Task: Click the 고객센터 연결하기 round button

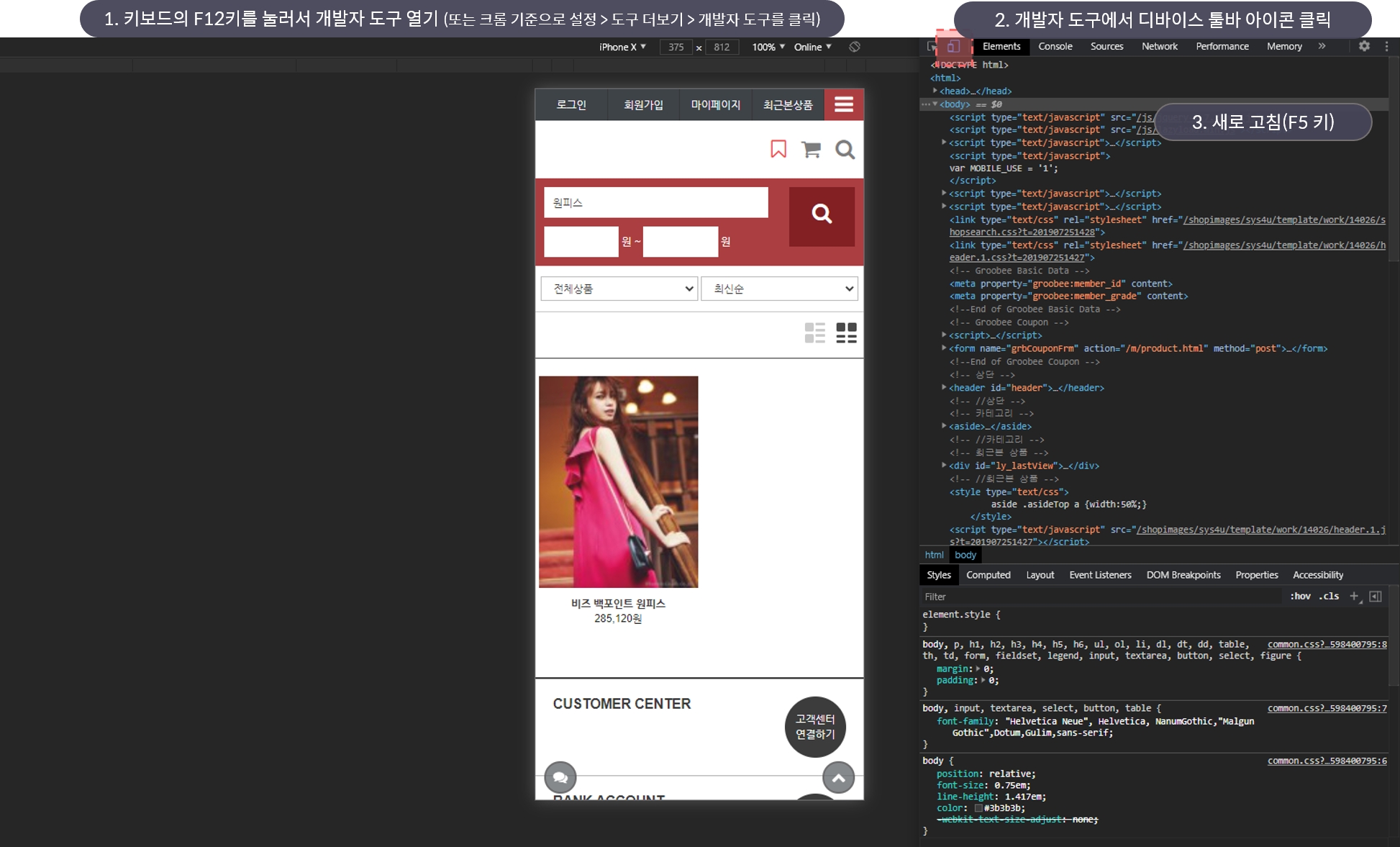Action: 814,727
